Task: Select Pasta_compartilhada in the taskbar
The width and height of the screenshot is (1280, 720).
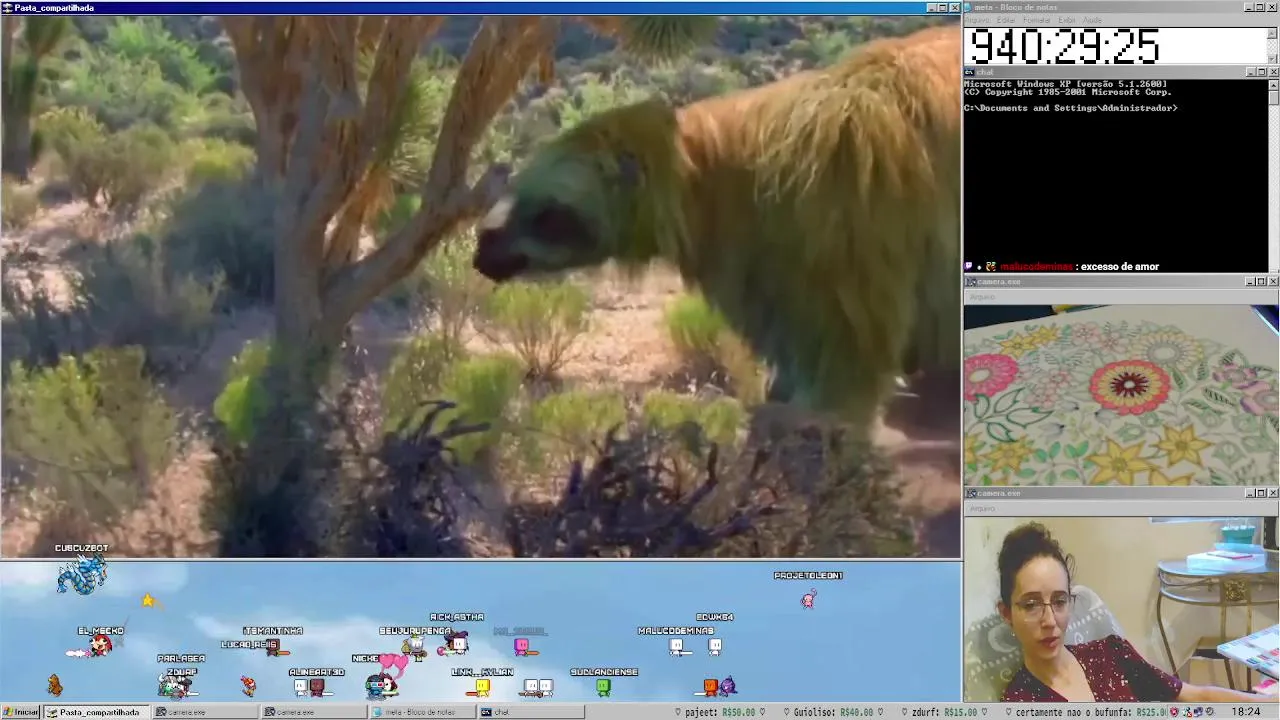Action: pyautogui.click(x=96, y=712)
